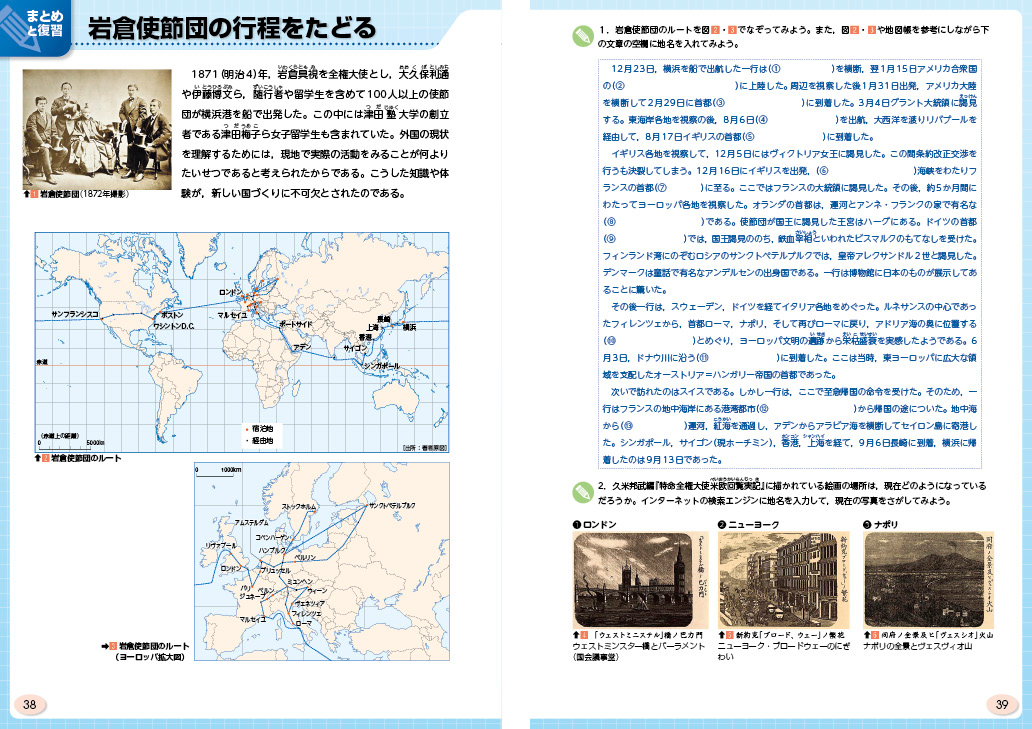Select the orange 宿泊地 legend dot
Screen dimensions: 1032x729
(247, 429)
